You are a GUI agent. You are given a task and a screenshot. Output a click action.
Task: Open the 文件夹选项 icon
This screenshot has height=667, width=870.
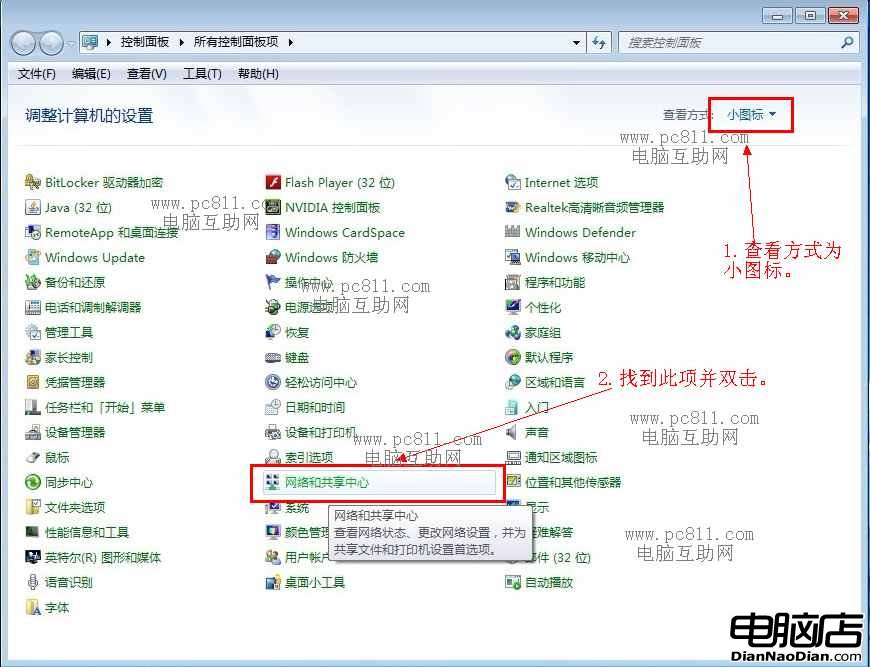pyautogui.click(x=33, y=507)
